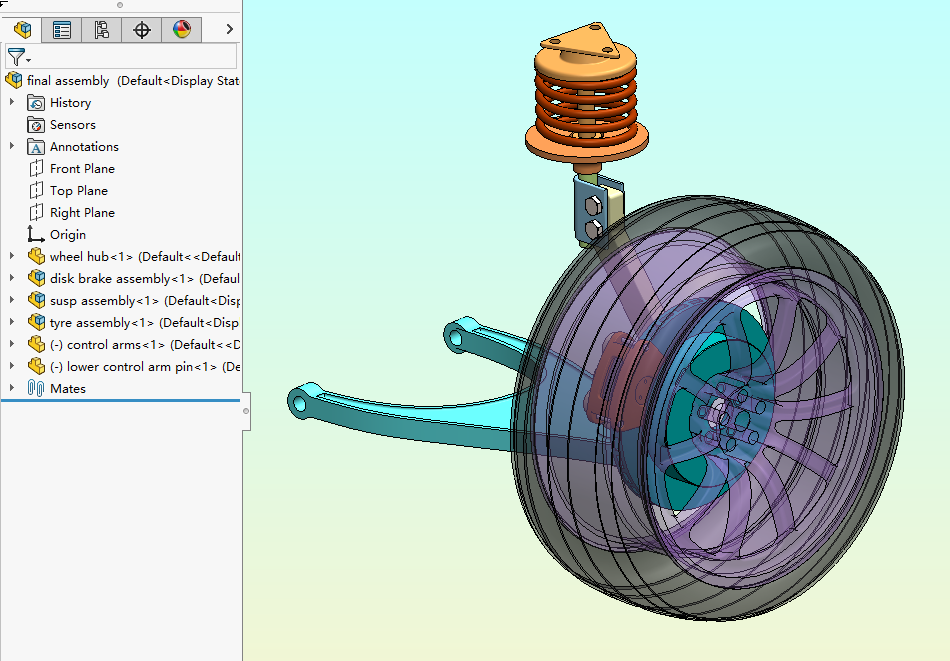Select the Annotations label

tap(84, 147)
